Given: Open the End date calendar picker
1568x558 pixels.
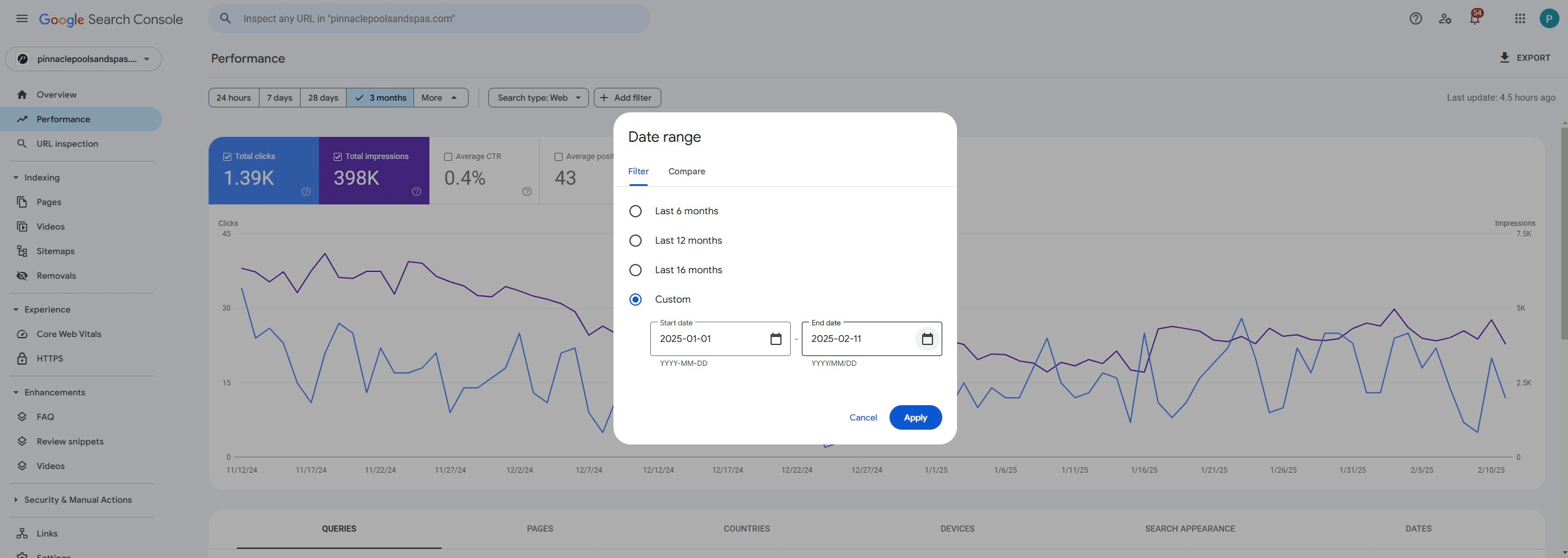Looking at the screenshot, I should click(x=927, y=339).
